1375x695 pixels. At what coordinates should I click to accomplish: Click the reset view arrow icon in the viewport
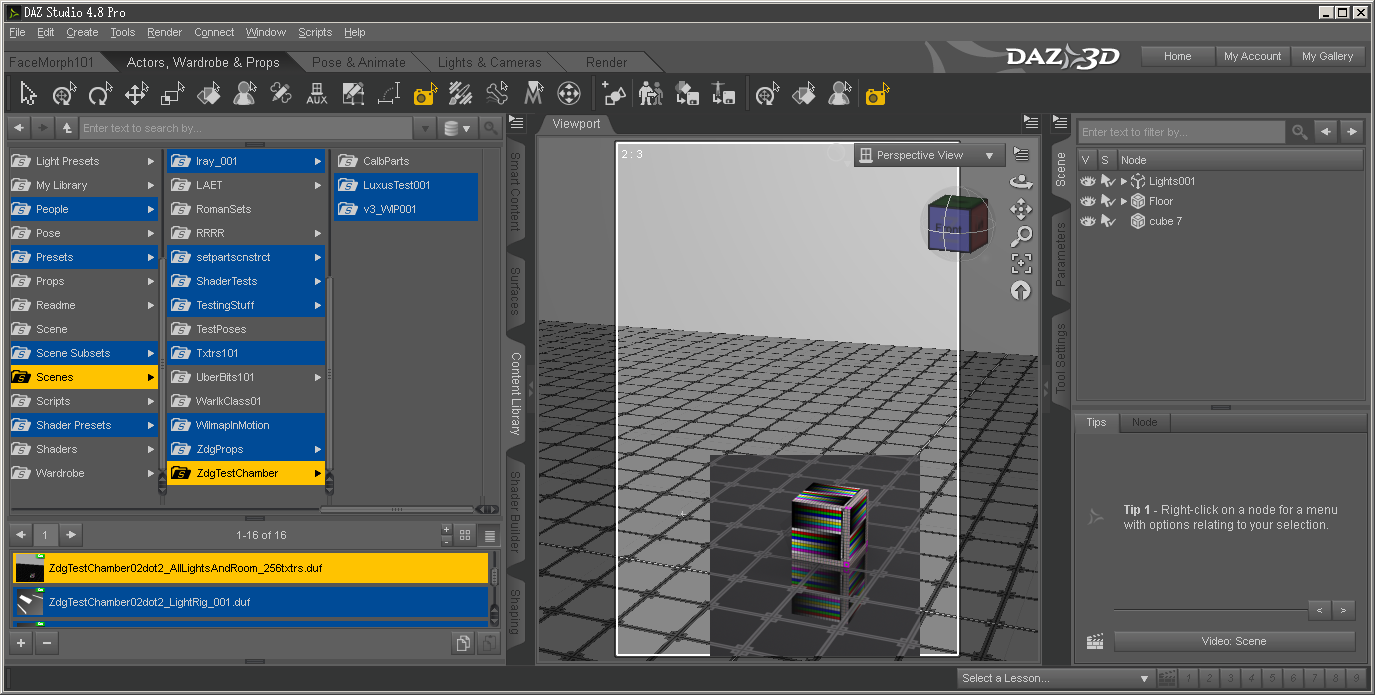[1021, 290]
